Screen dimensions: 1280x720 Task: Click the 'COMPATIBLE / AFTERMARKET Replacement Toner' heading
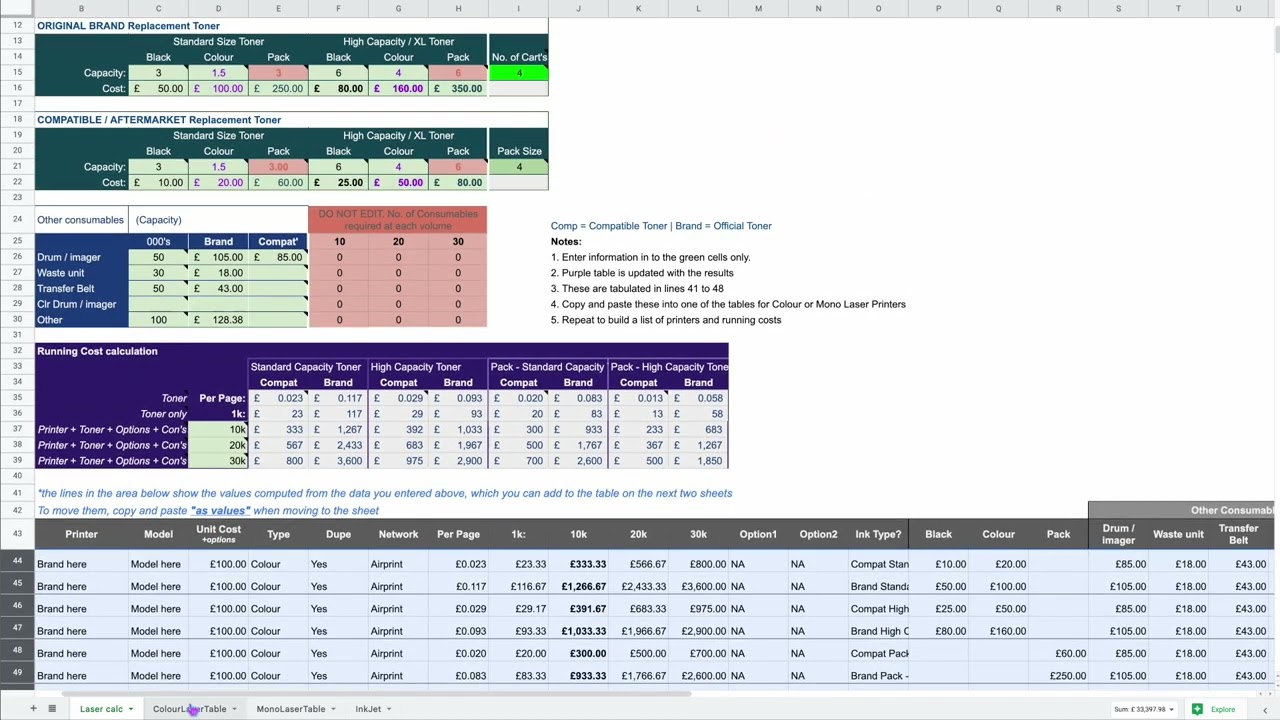159,120
